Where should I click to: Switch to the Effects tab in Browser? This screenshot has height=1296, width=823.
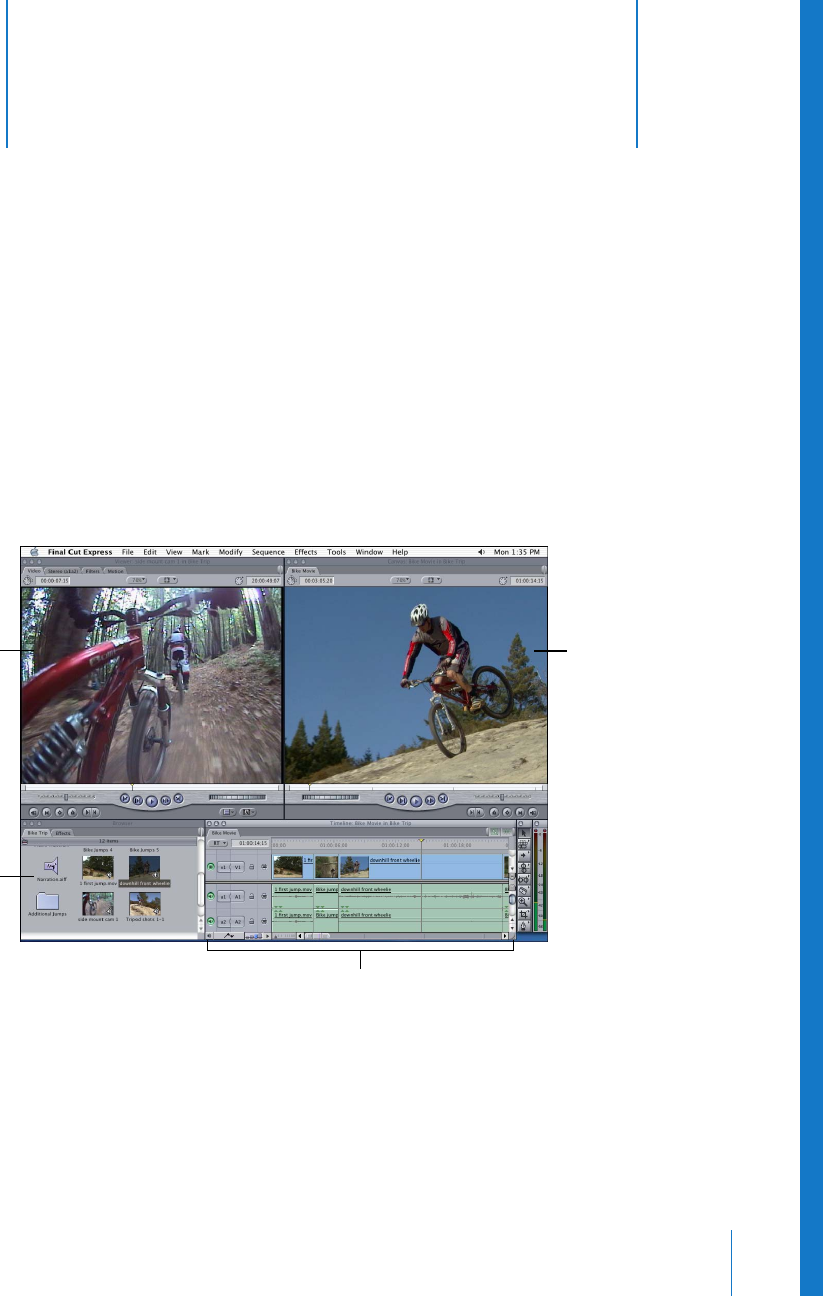pyautogui.click(x=62, y=832)
